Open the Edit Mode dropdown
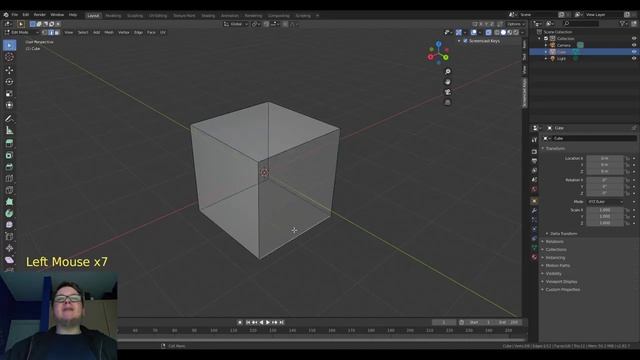 [x=22, y=32]
